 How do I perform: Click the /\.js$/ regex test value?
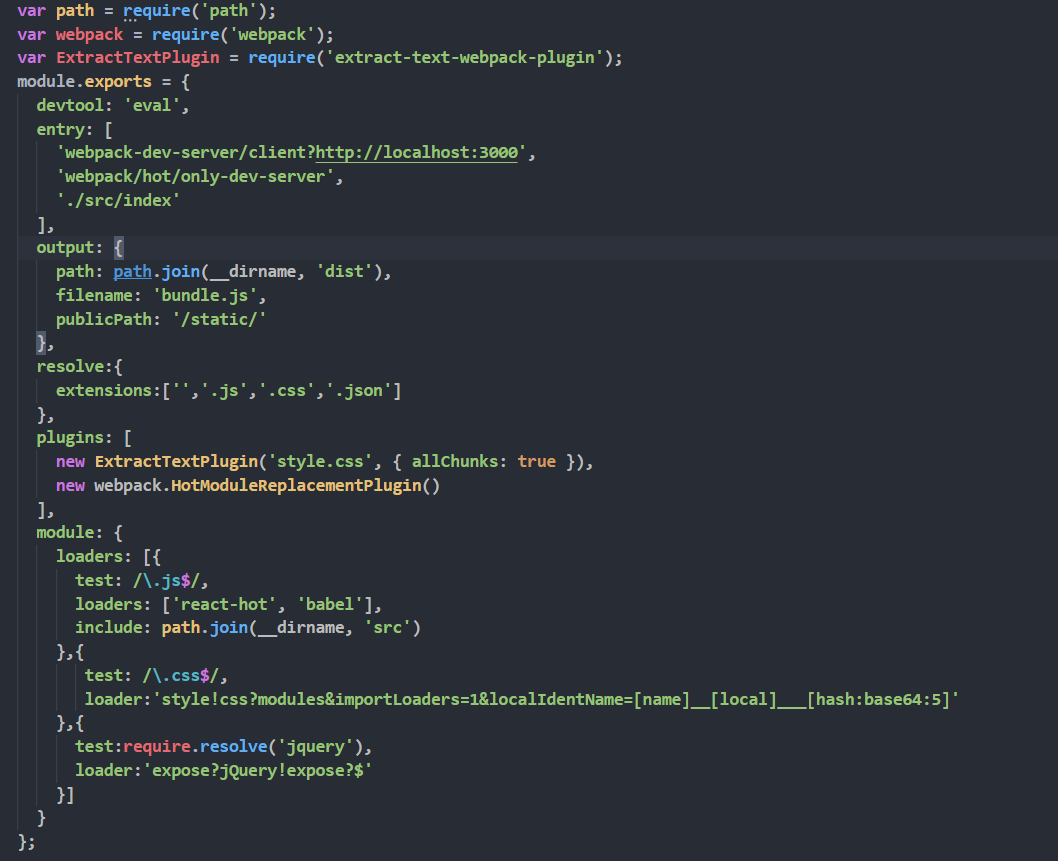(166, 580)
